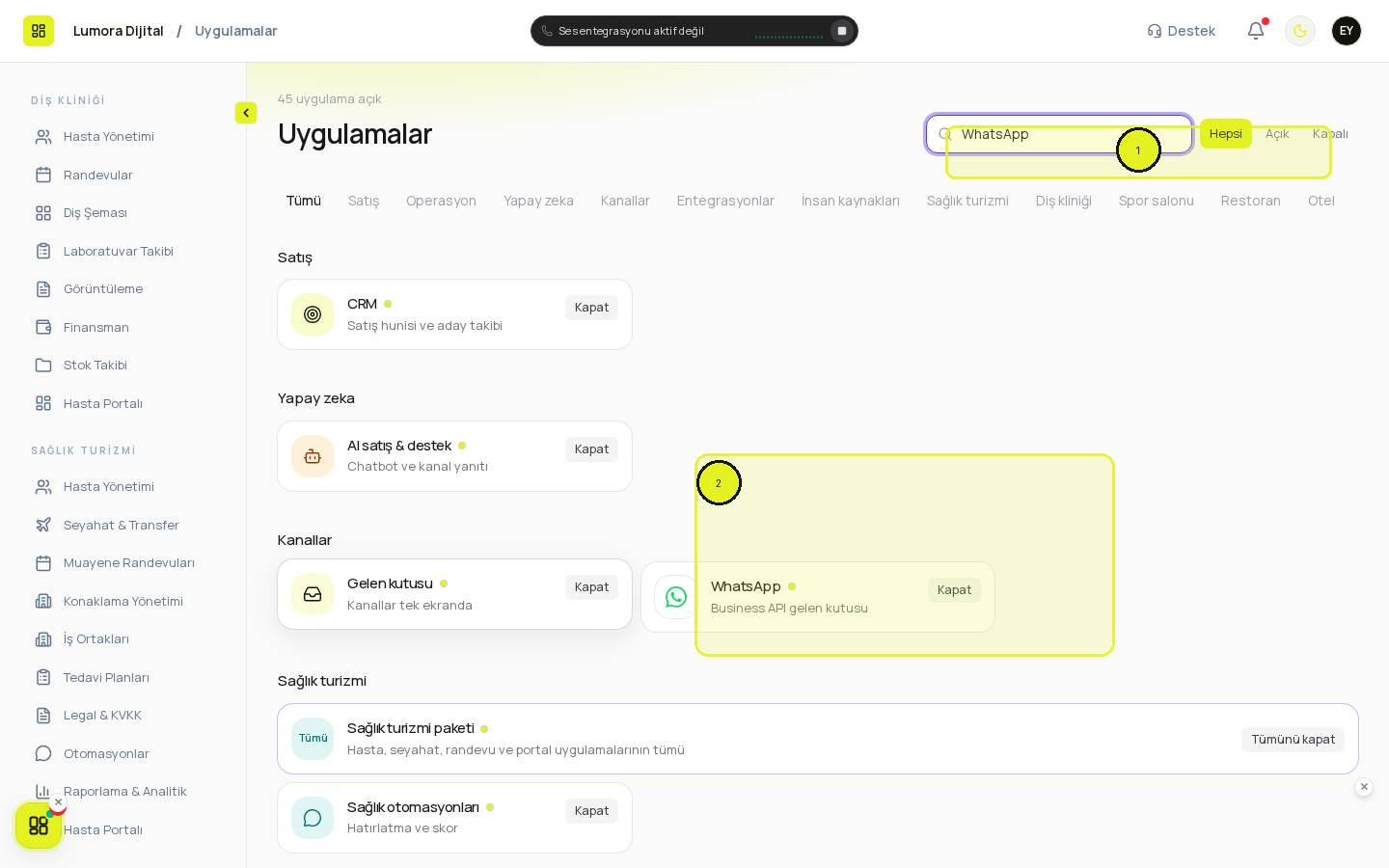The width and height of the screenshot is (1389, 868).
Task: Click the WhatsApp search field
Action: 1059,134
